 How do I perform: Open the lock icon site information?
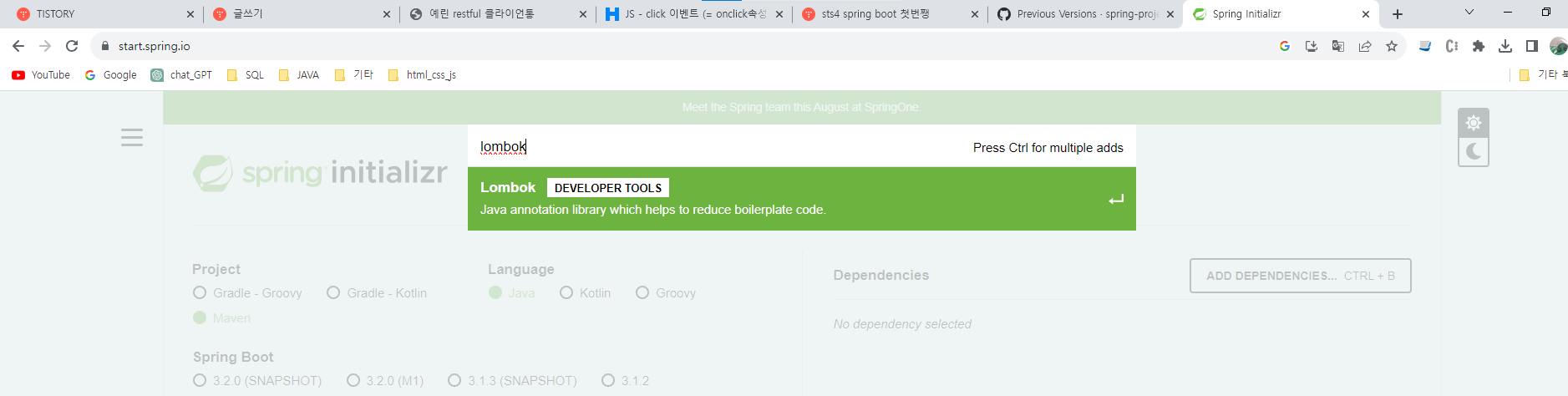tap(105, 46)
